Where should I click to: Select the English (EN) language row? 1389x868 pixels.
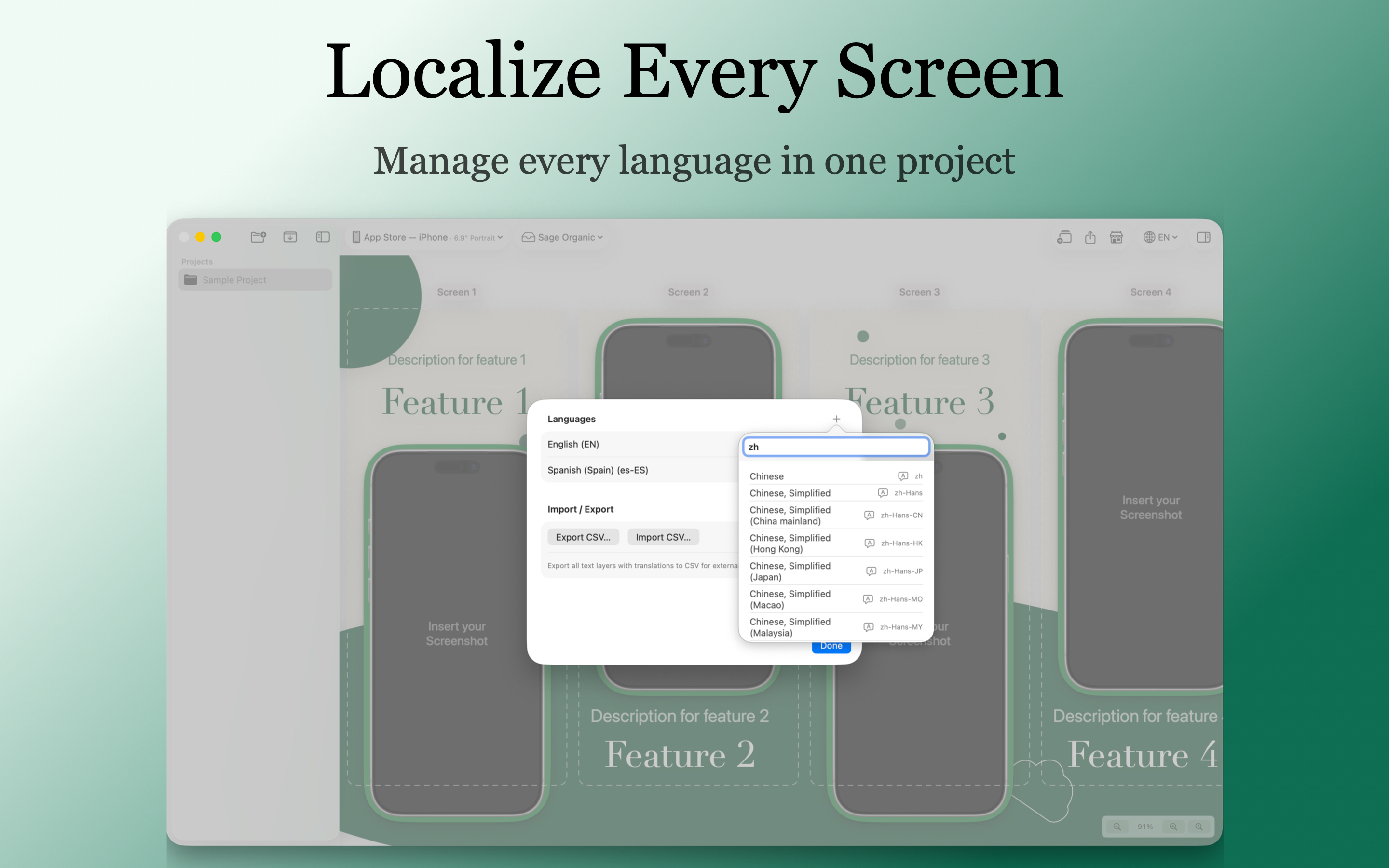pyautogui.click(x=640, y=444)
